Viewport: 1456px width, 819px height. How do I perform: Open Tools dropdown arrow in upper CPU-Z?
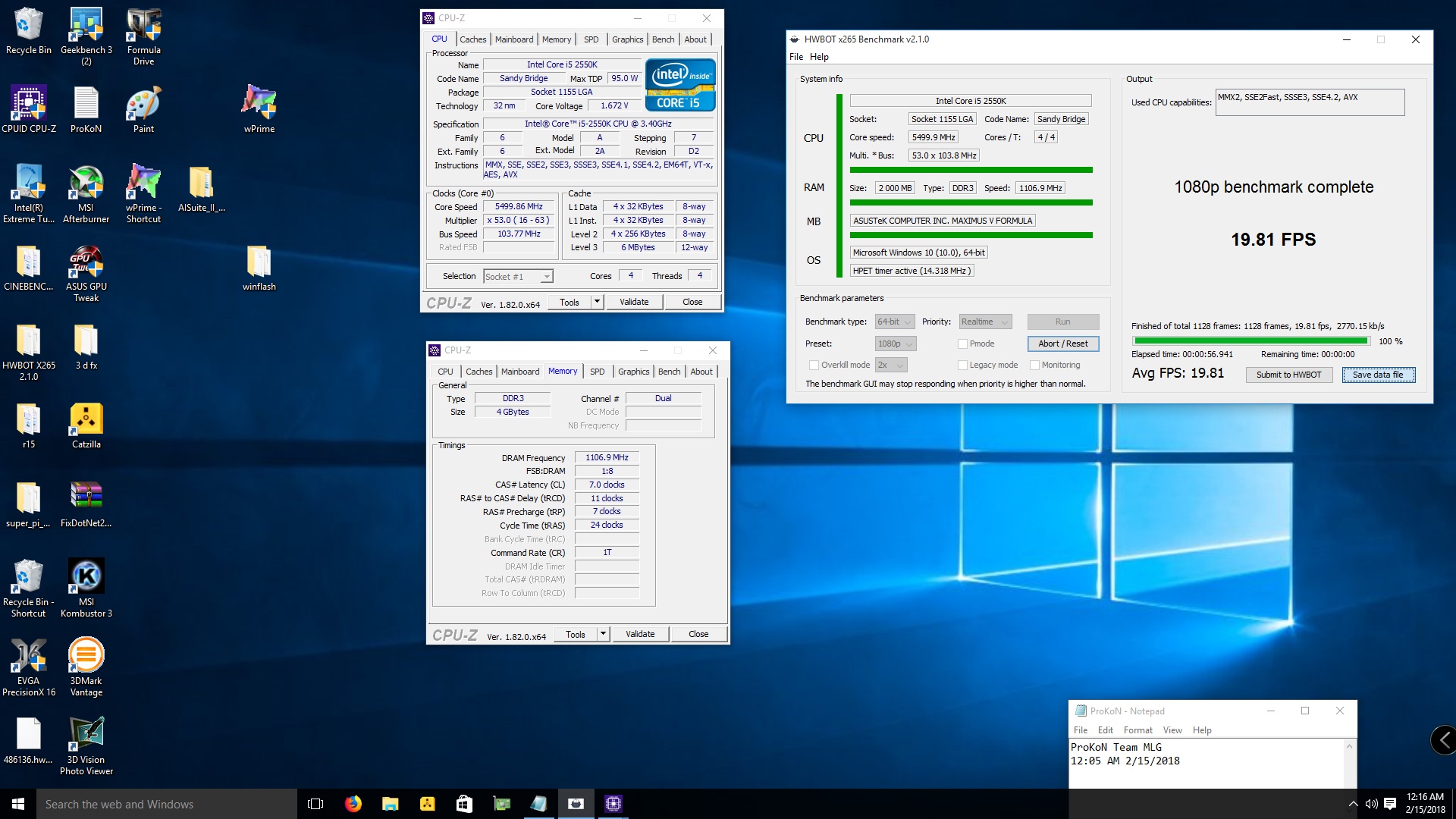[x=598, y=302]
